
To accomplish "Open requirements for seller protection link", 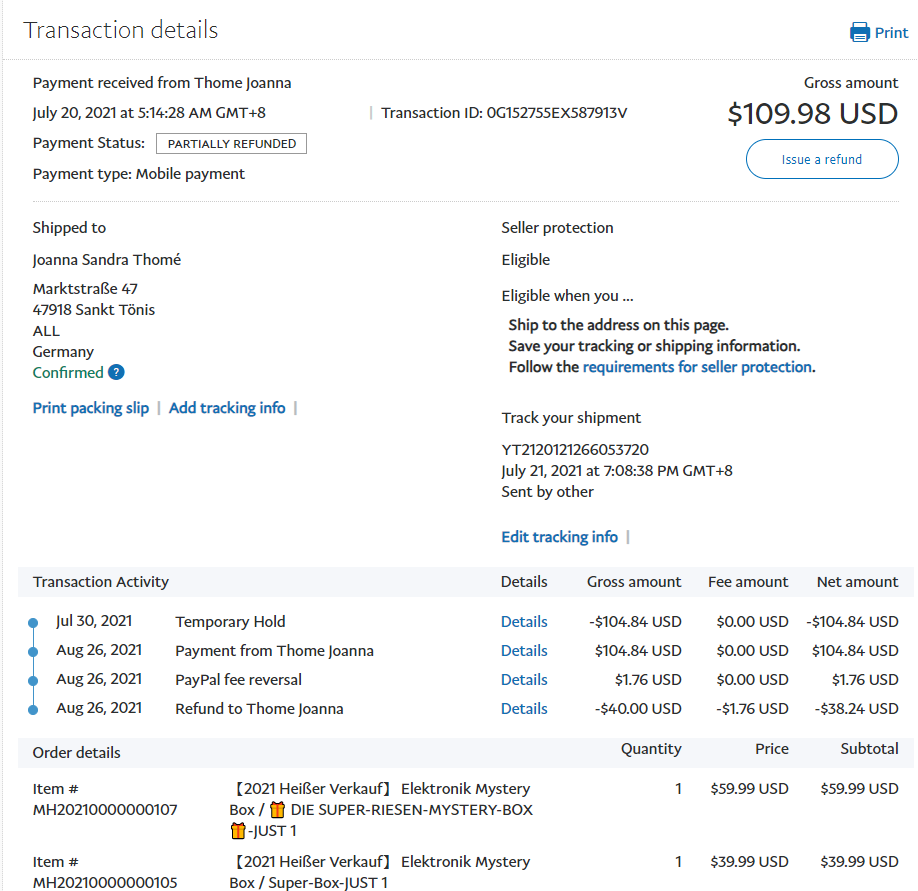I will tap(697, 367).
